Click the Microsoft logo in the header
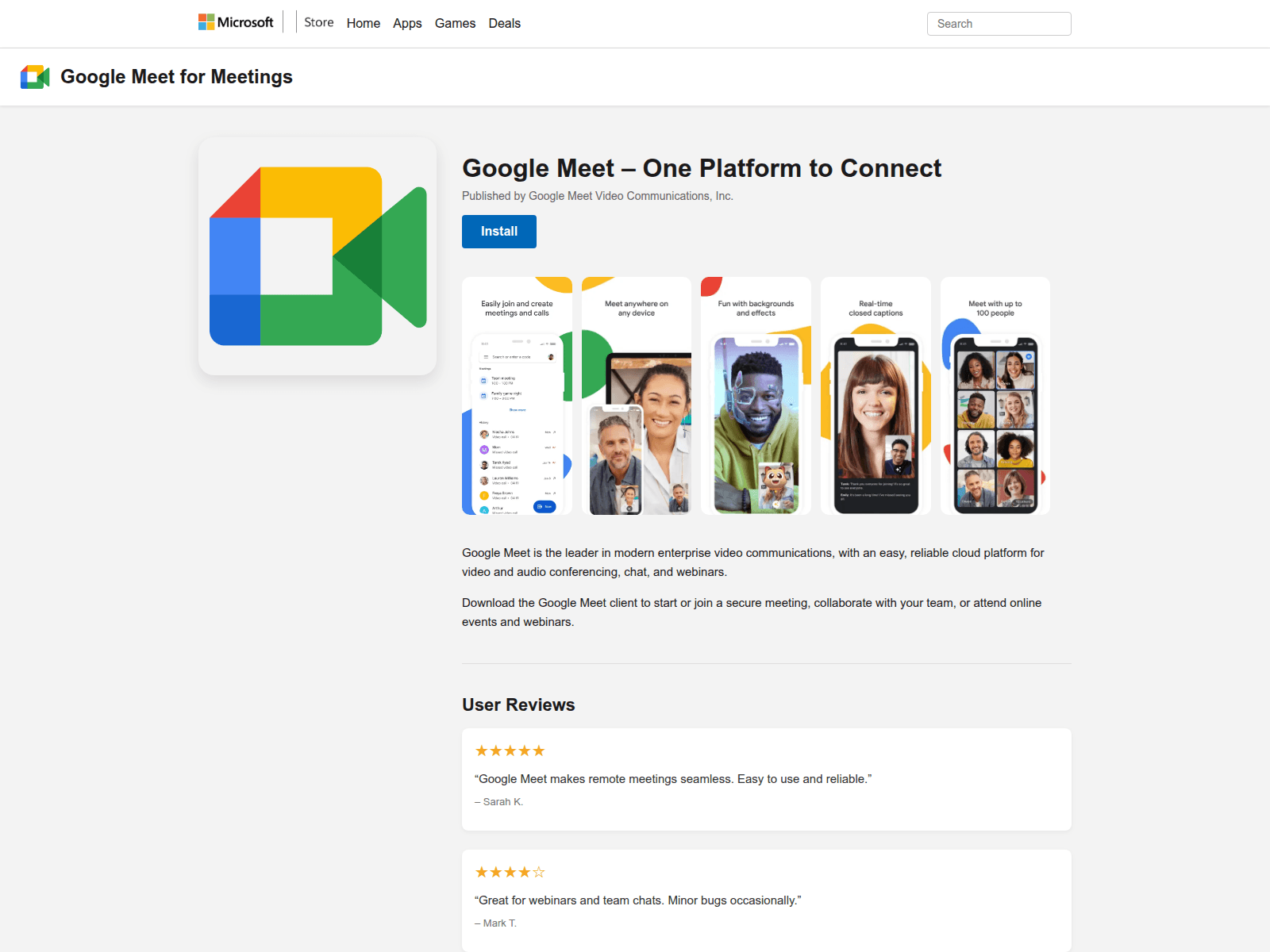This screenshot has width=1270, height=952. click(x=236, y=22)
